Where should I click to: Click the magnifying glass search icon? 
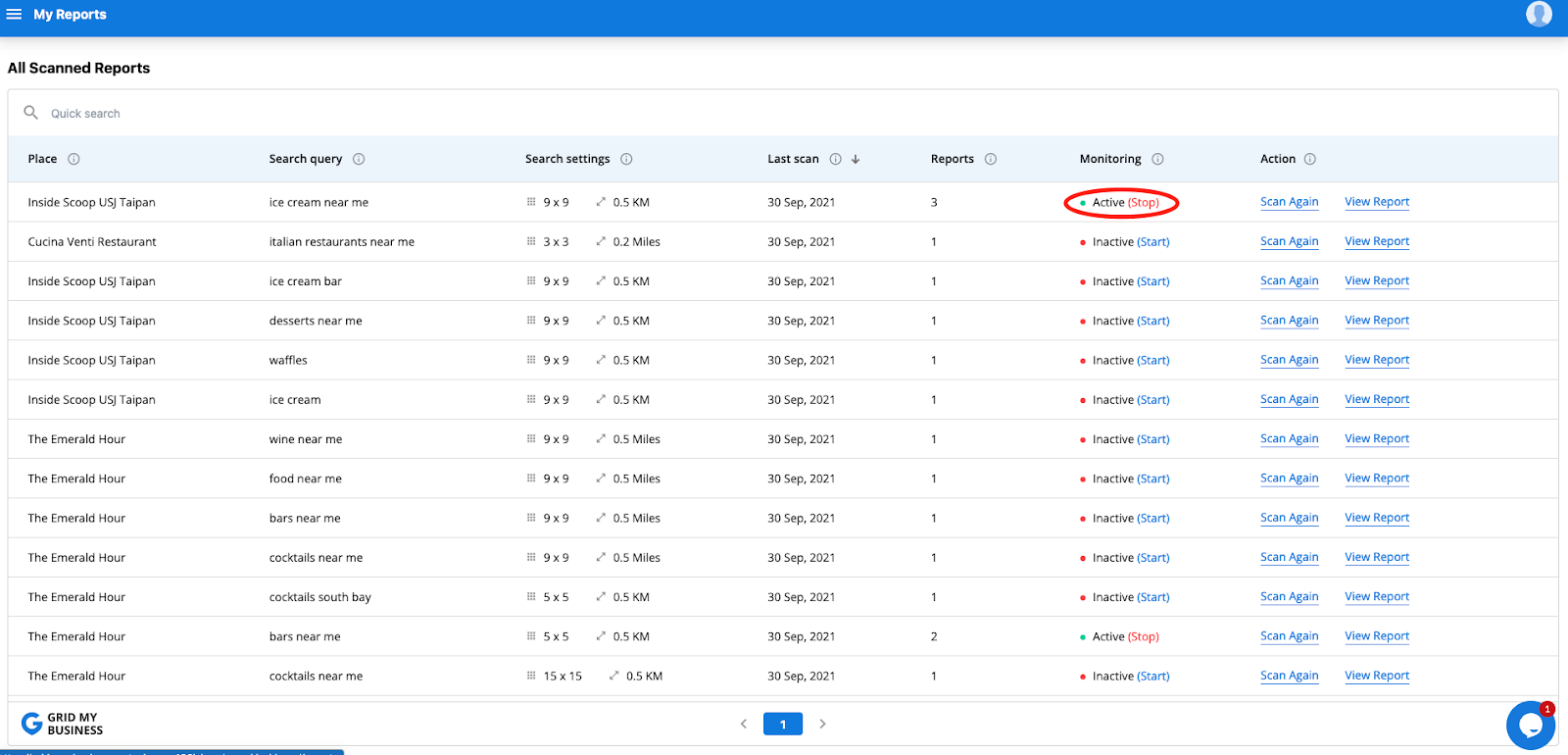tap(31, 113)
